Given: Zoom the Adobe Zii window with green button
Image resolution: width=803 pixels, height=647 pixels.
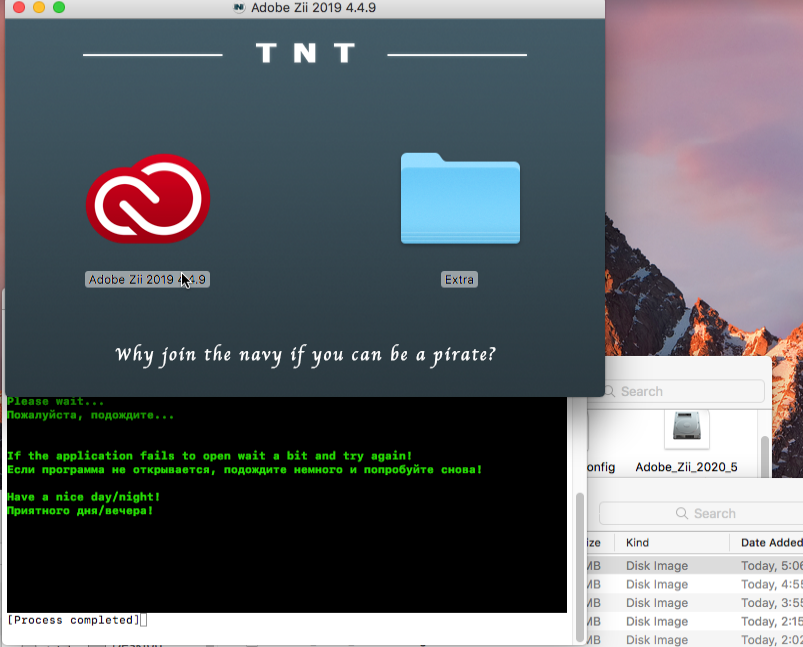Looking at the screenshot, I should tap(59, 7).
